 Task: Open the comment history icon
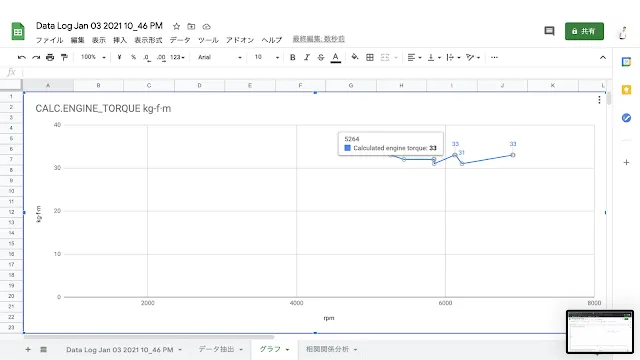pyautogui.click(x=549, y=31)
